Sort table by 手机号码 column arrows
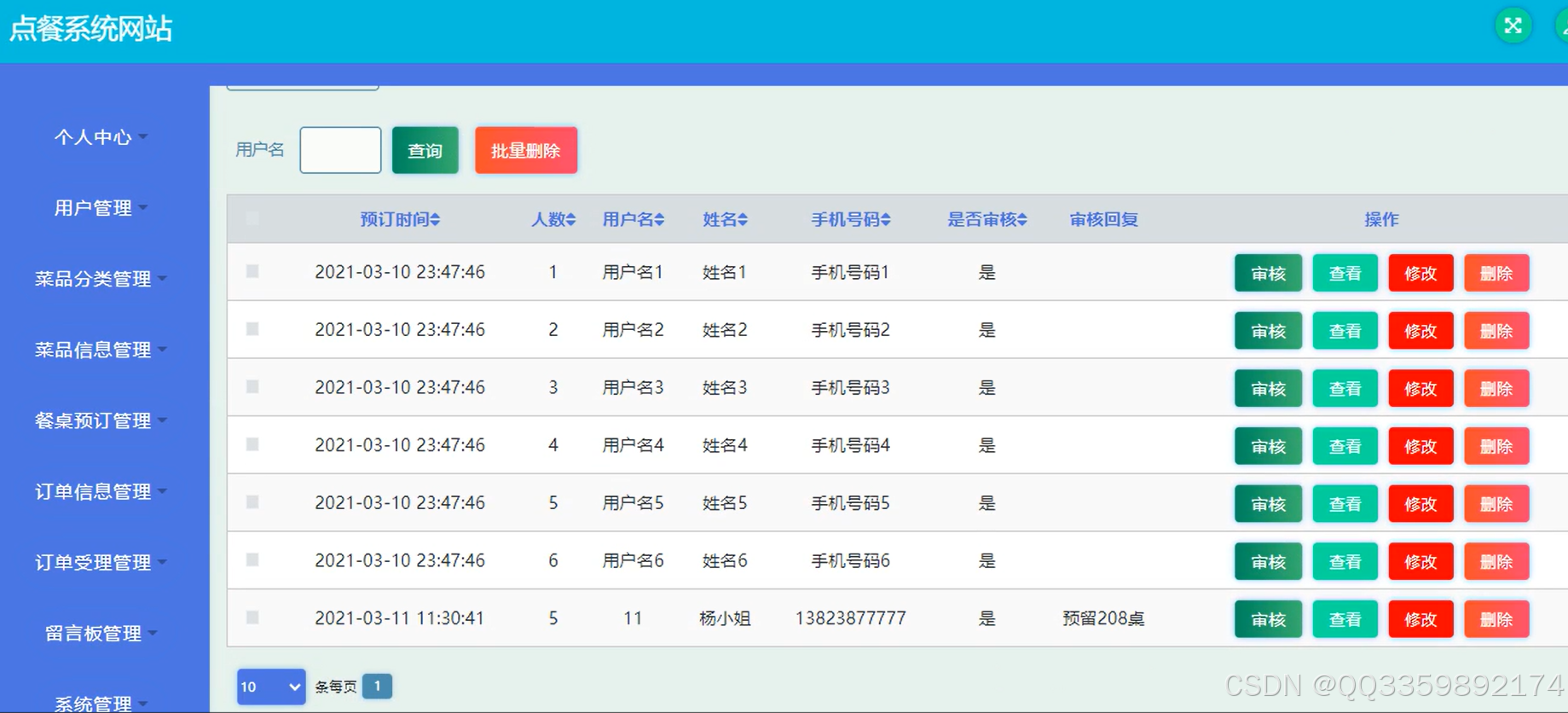 (x=886, y=220)
